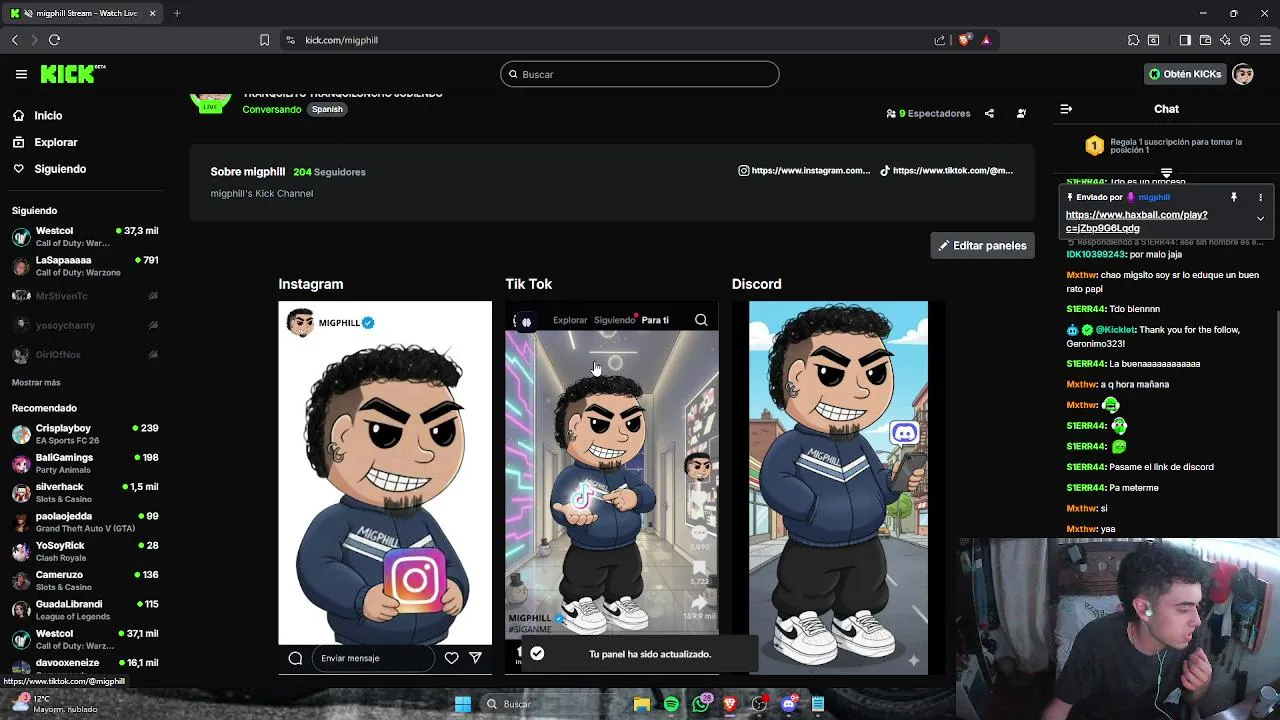The height and width of the screenshot is (720, 1280).
Task: Bookmark this page in the address bar
Action: 264,40
